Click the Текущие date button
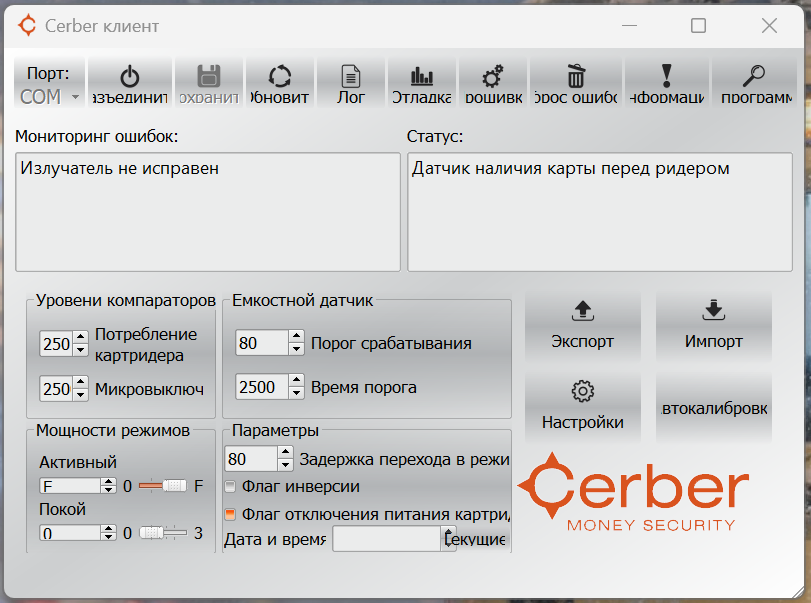 [477, 539]
